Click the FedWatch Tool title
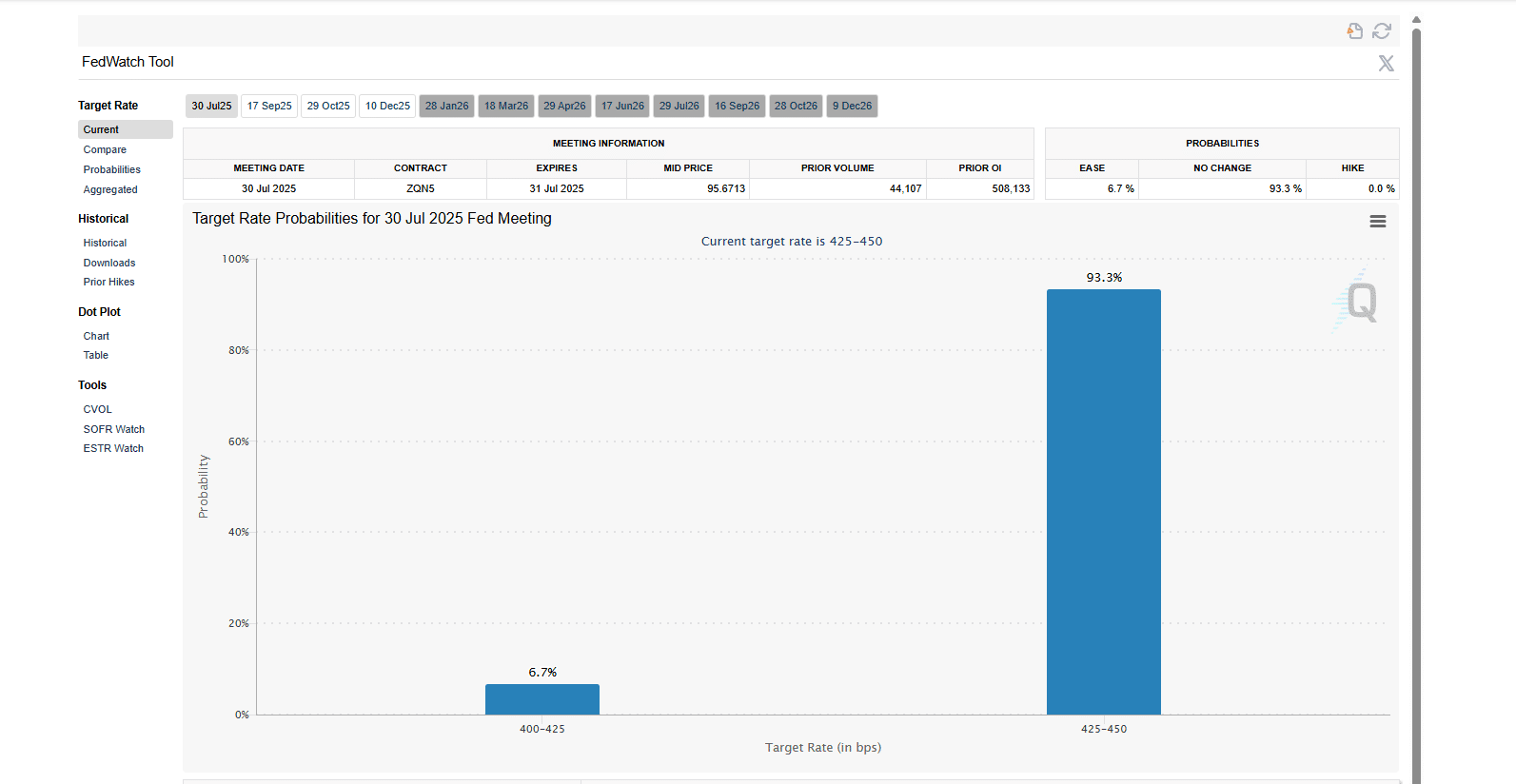1516x784 pixels. point(128,62)
